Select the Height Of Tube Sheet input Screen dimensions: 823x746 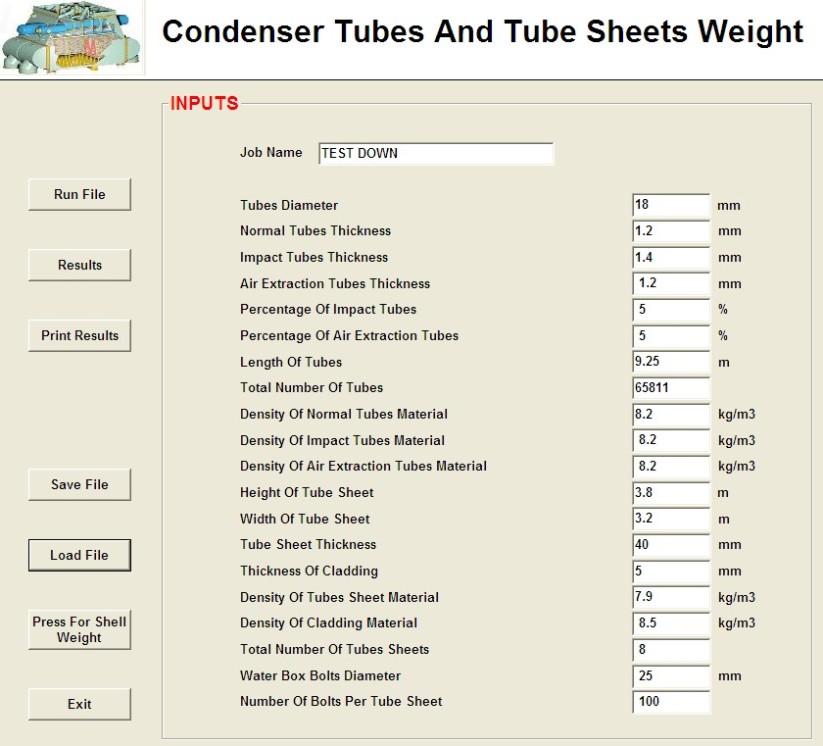click(x=671, y=493)
